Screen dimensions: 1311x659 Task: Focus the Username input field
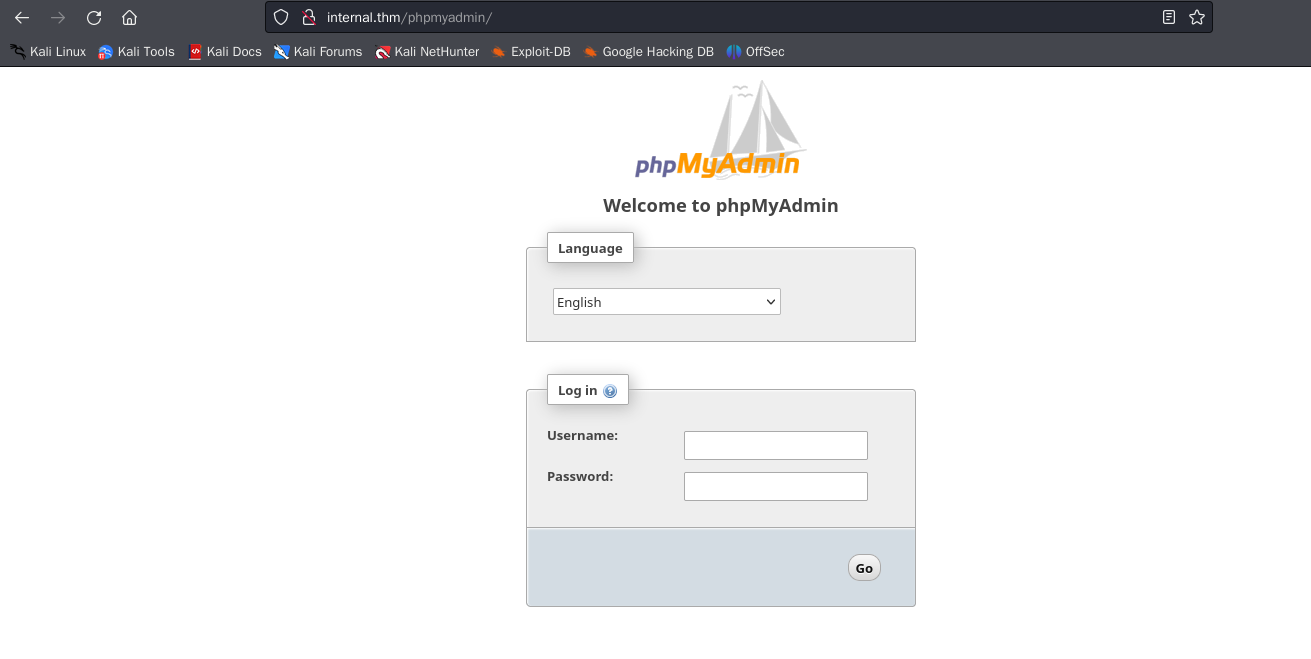[x=776, y=446]
